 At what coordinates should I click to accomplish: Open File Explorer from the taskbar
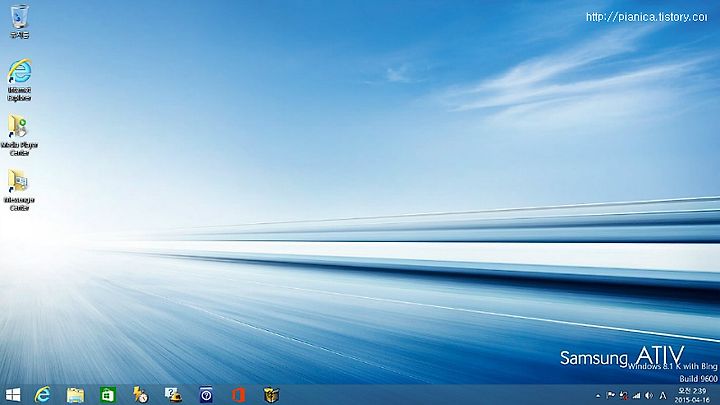(75, 395)
